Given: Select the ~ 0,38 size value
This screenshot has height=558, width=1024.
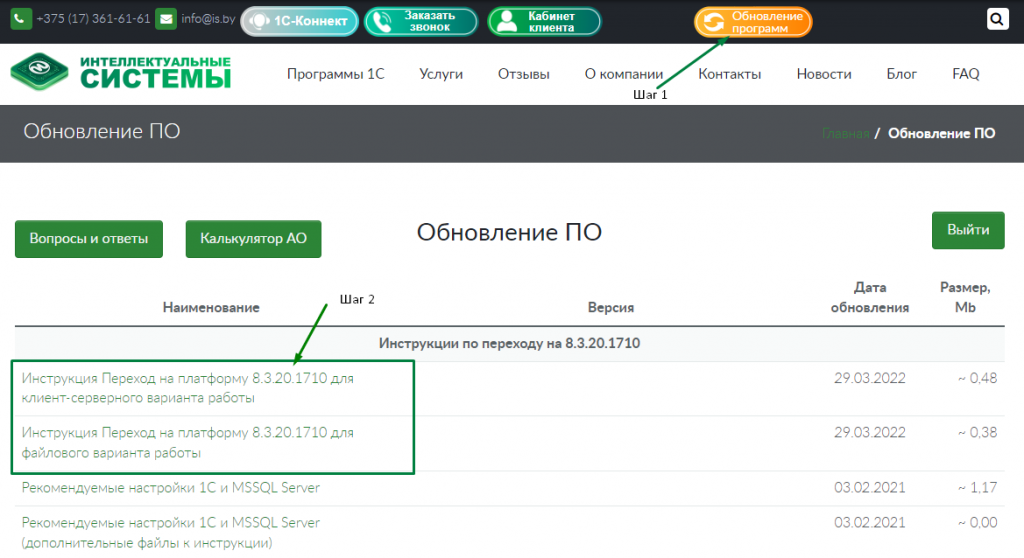Looking at the screenshot, I should click(x=977, y=433).
